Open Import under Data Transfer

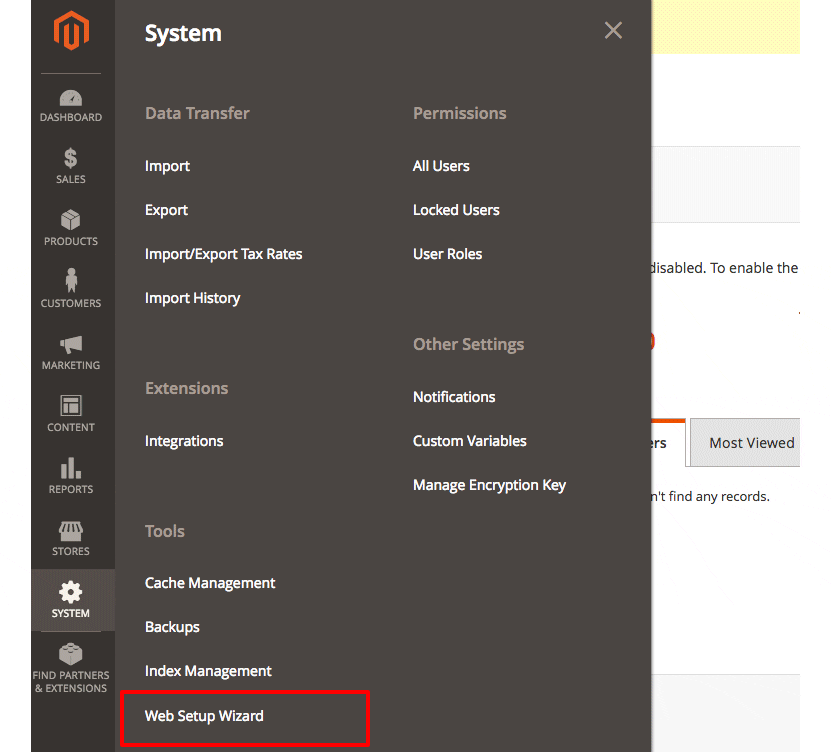coord(167,166)
